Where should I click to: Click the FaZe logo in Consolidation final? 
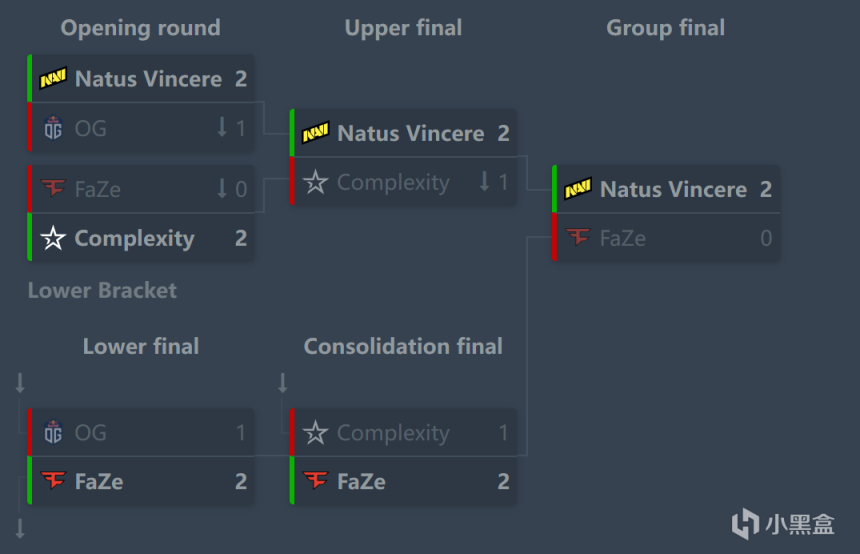(x=315, y=481)
